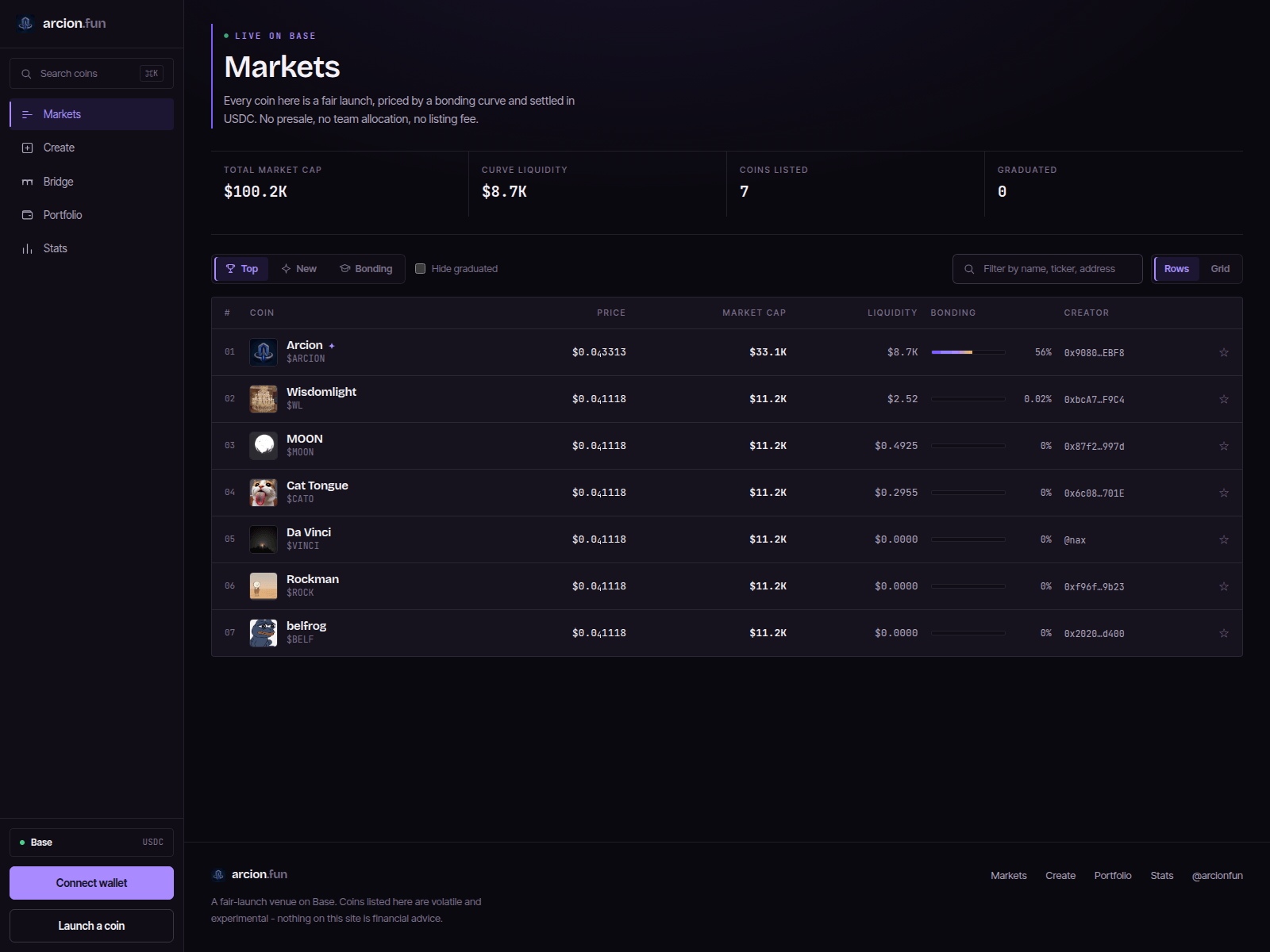The image size is (1270, 952).
Task: Open the @arcionfun footer link
Action: tap(1218, 876)
